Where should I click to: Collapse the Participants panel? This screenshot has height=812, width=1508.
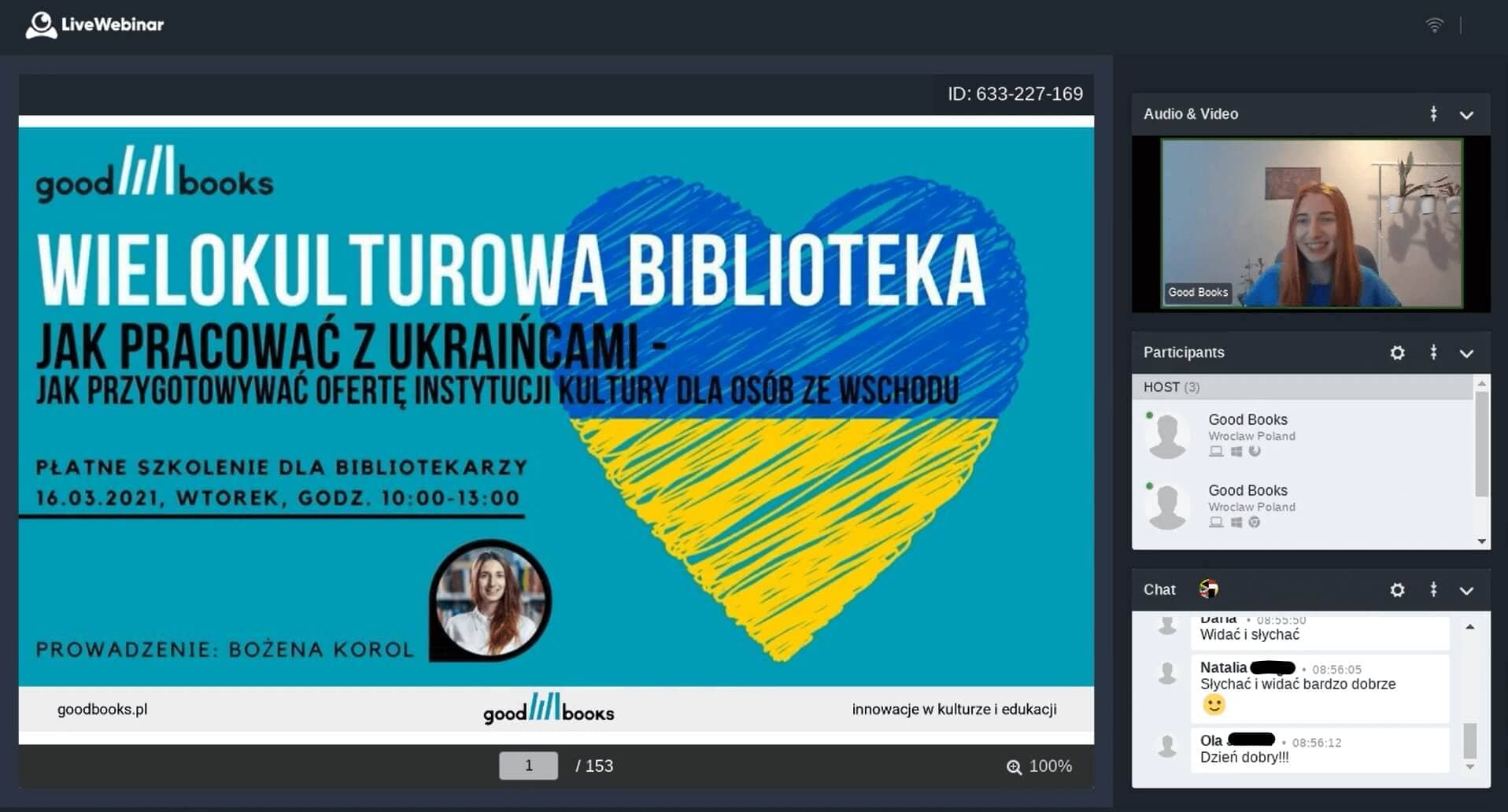pos(1466,353)
